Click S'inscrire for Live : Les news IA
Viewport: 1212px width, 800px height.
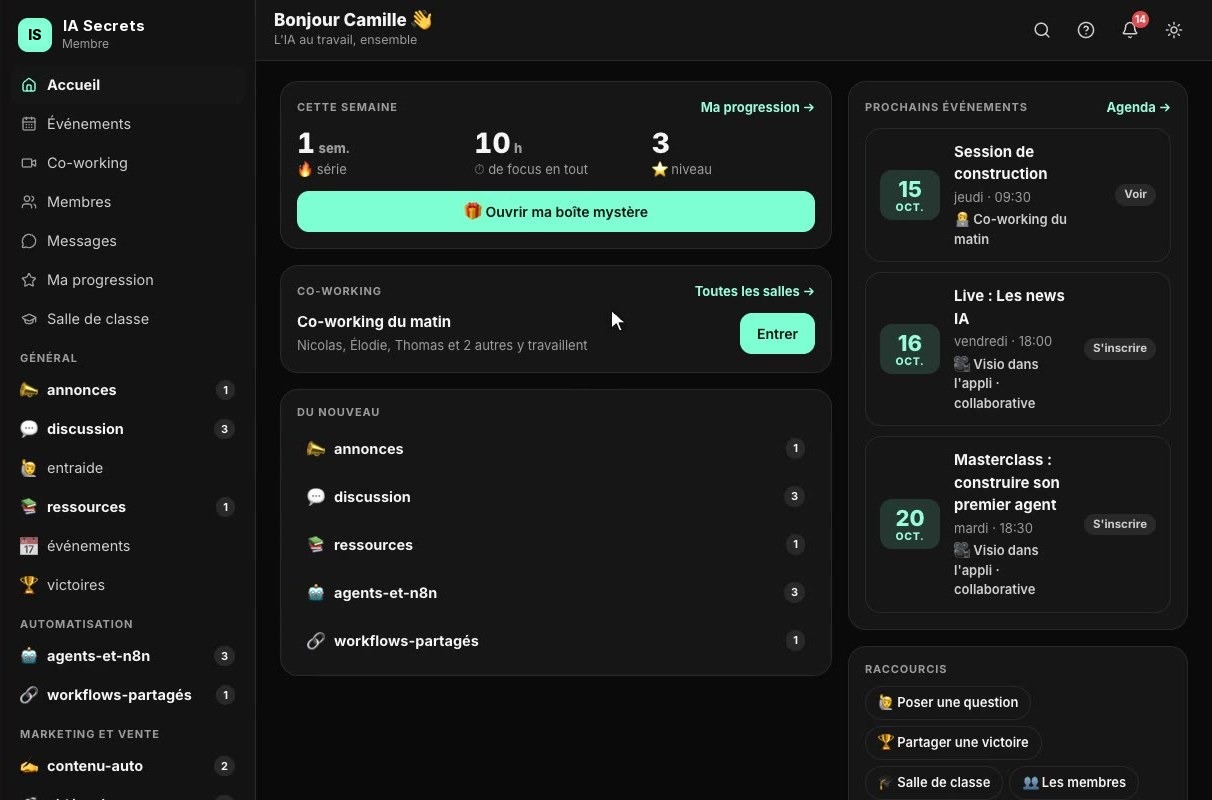click(x=1120, y=348)
